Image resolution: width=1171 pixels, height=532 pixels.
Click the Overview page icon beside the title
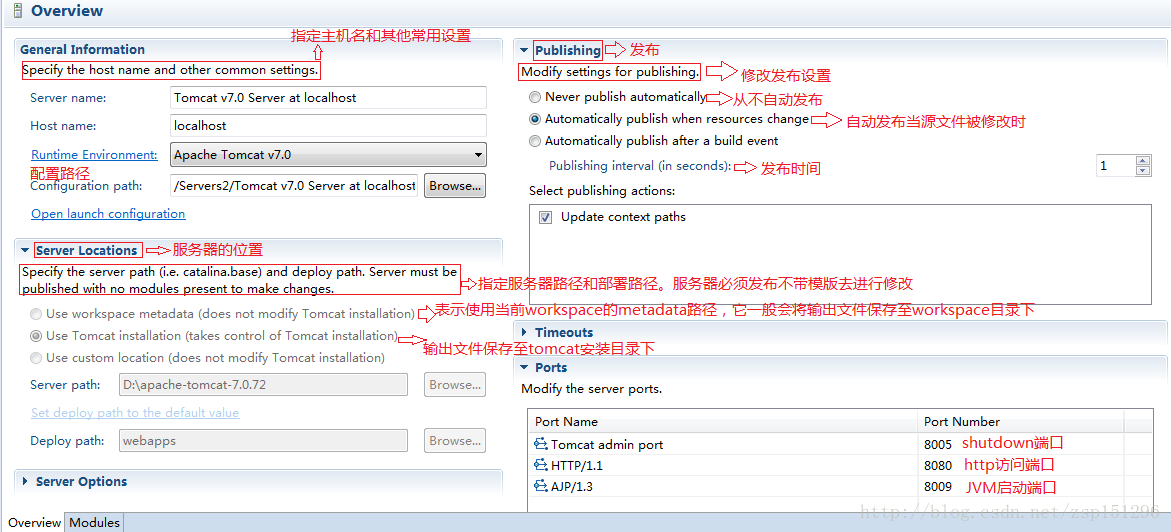[x=18, y=11]
